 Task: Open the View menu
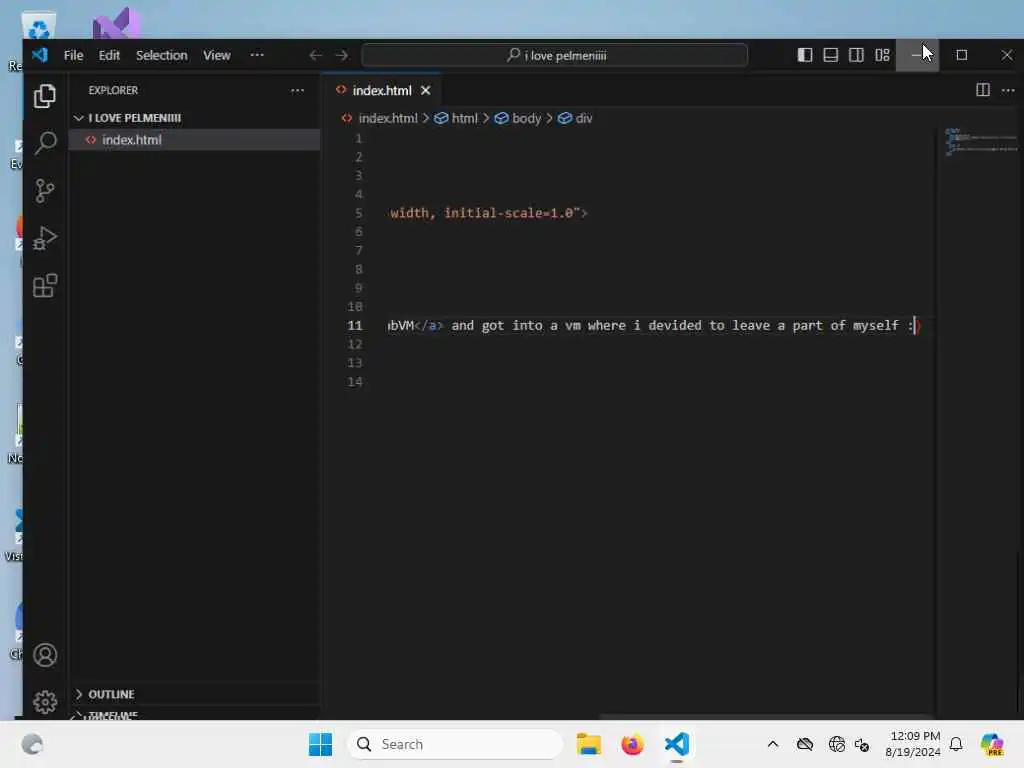point(216,56)
